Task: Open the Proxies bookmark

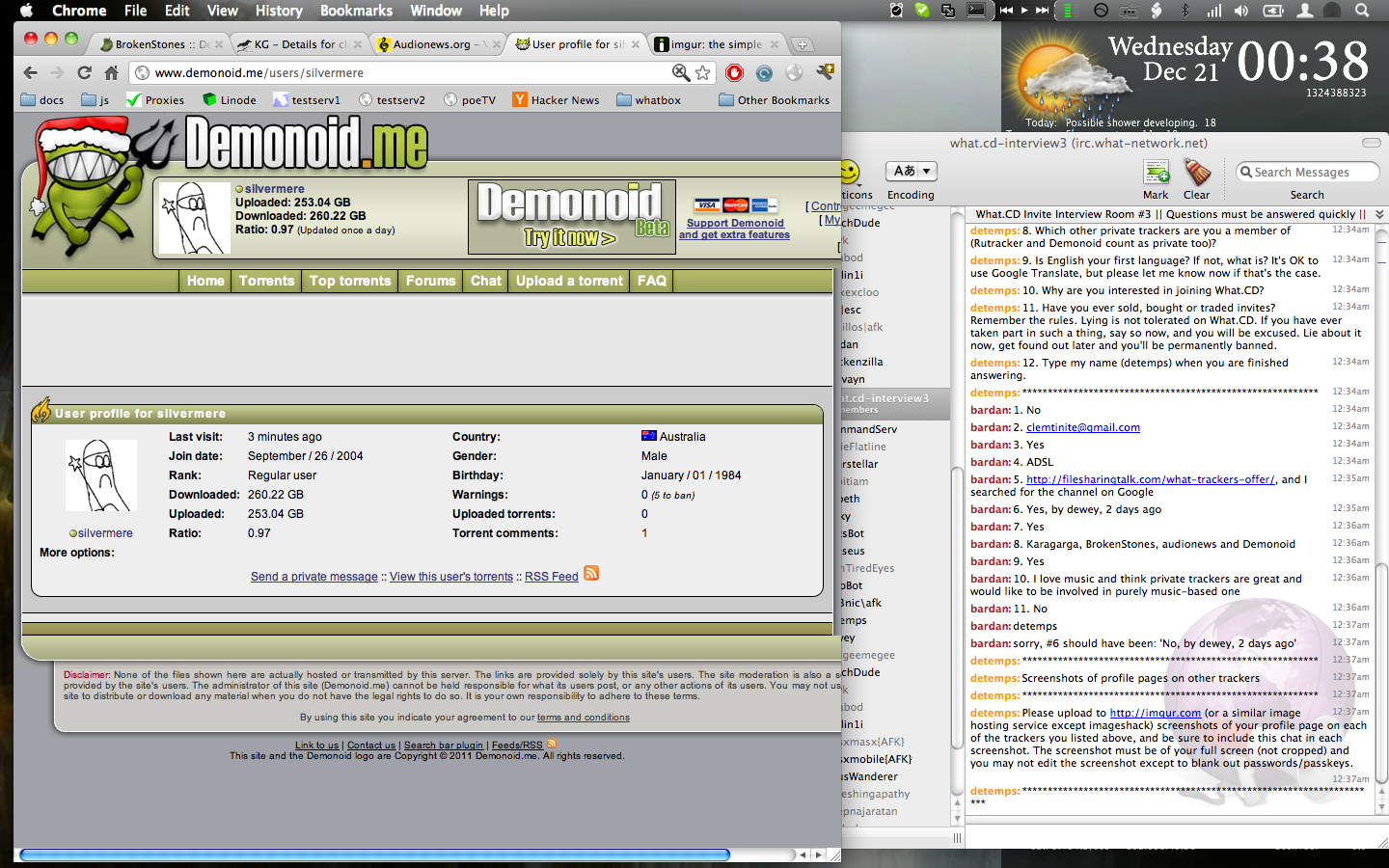Action: (x=155, y=100)
